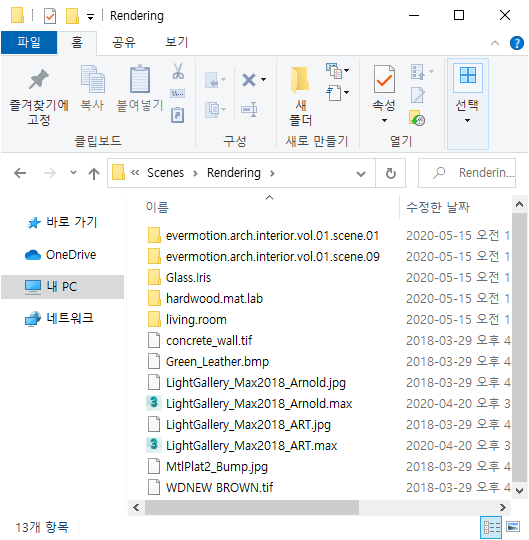Click the Open icon in ribbon
Viewport: 529px width, 540px height.
coord(418,72)
